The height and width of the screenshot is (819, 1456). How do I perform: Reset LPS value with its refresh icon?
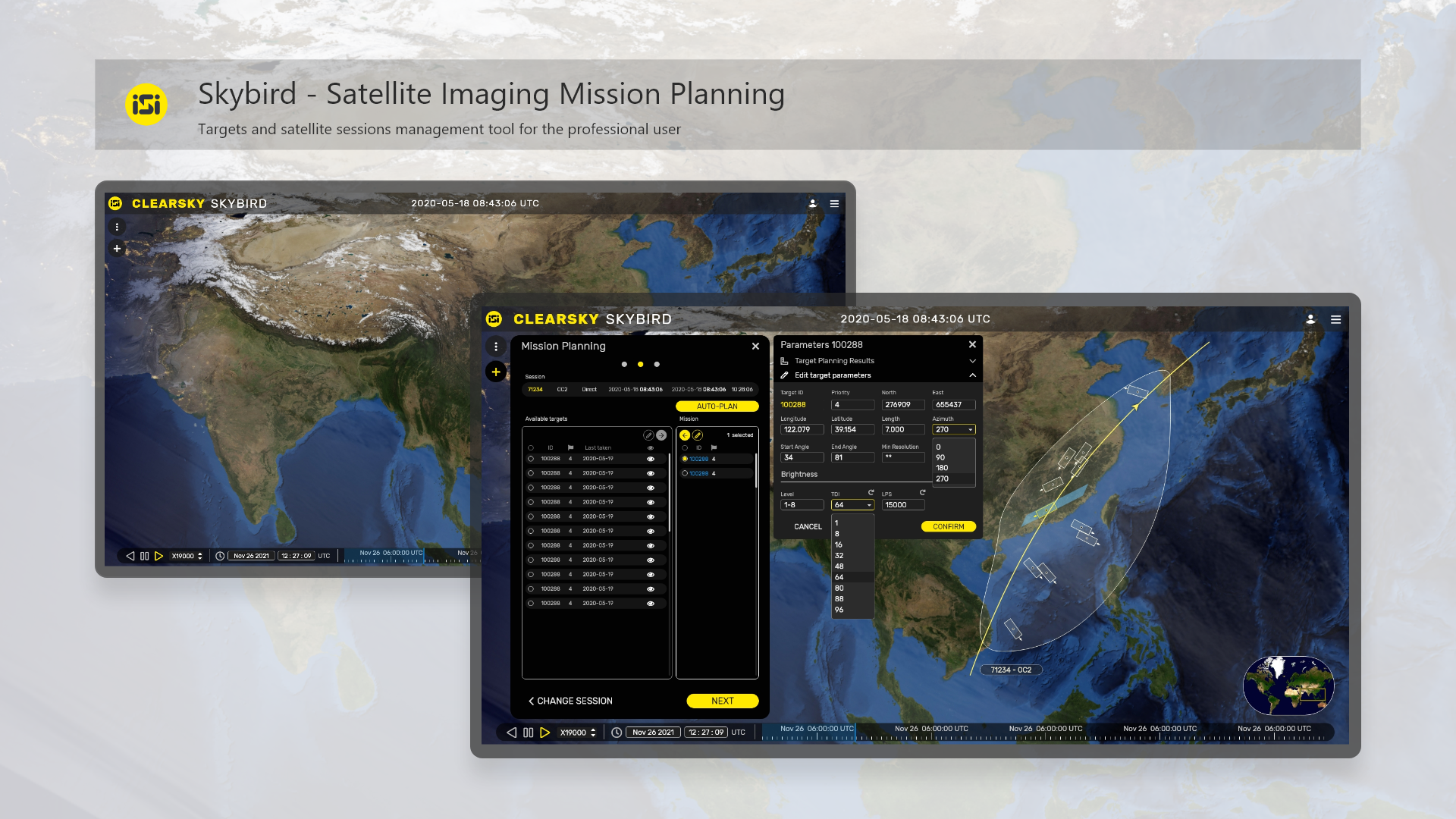922,492
